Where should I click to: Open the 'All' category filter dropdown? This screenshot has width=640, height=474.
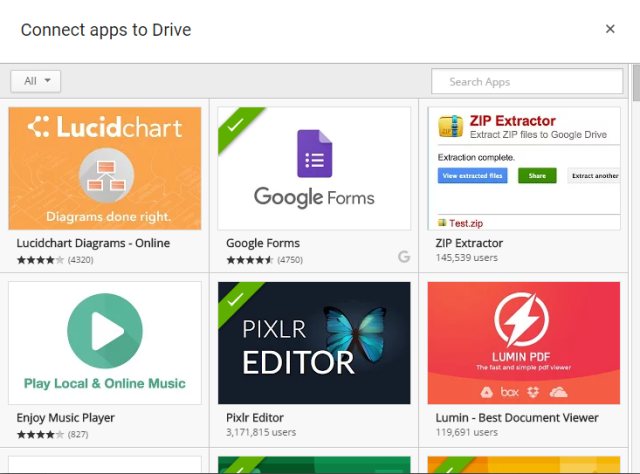pos(36,81)
